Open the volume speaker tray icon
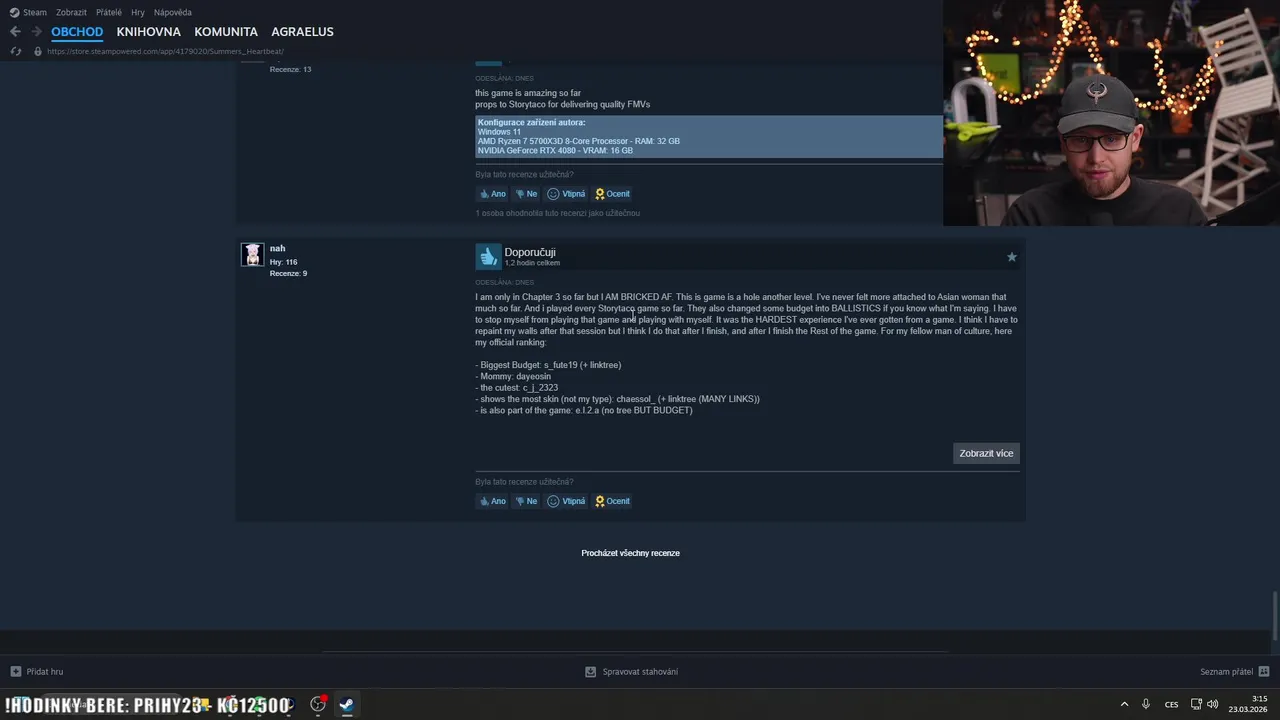1280x720 pixels. click(x=1213, y=704)
